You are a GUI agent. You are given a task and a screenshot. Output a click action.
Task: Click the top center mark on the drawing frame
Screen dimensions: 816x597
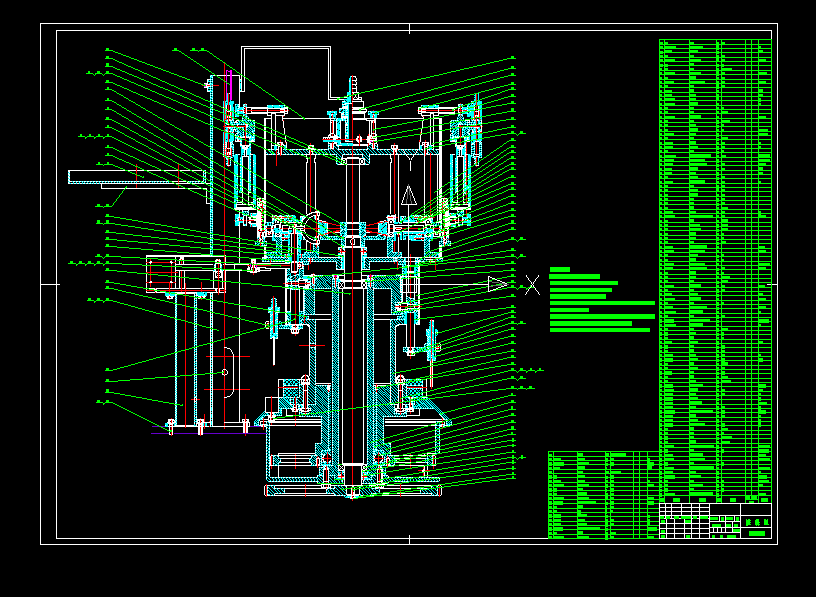click(409, 28)
